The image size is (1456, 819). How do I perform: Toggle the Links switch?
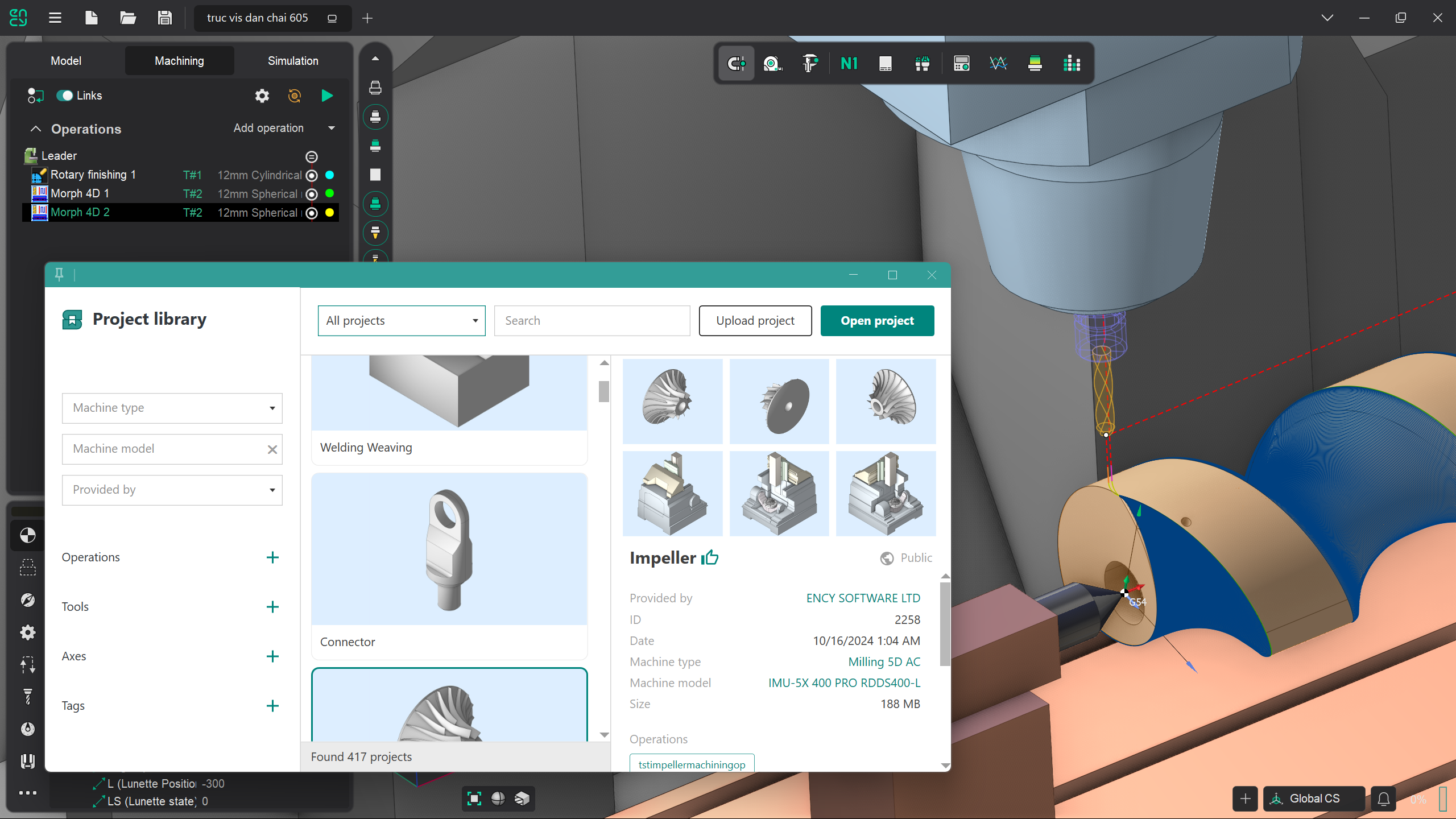pyautogui.click(x=65, y=96)
